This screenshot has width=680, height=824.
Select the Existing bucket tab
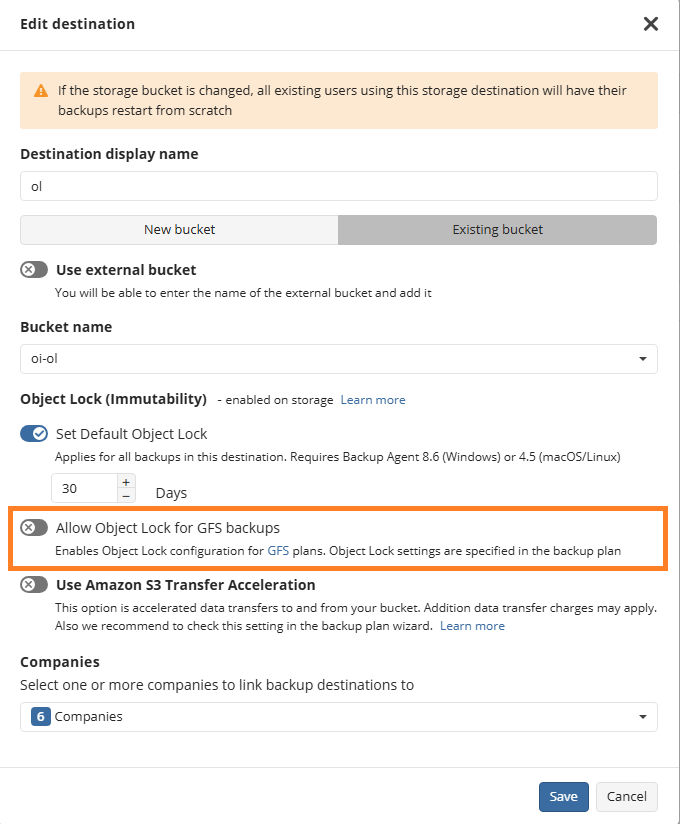point(497,230)
